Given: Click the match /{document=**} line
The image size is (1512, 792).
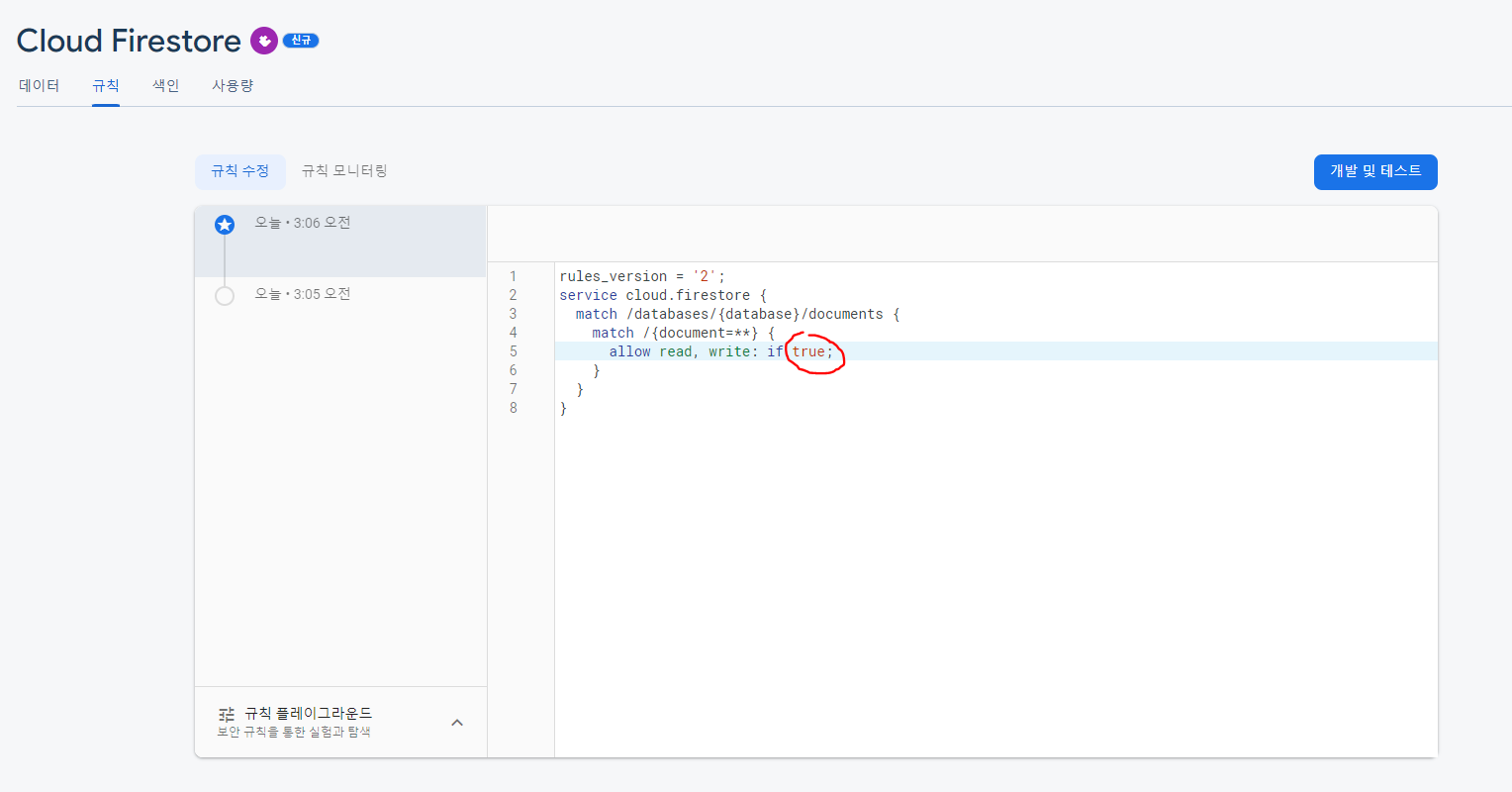Looking at the screenshot, I should click(x=684, y=333).
